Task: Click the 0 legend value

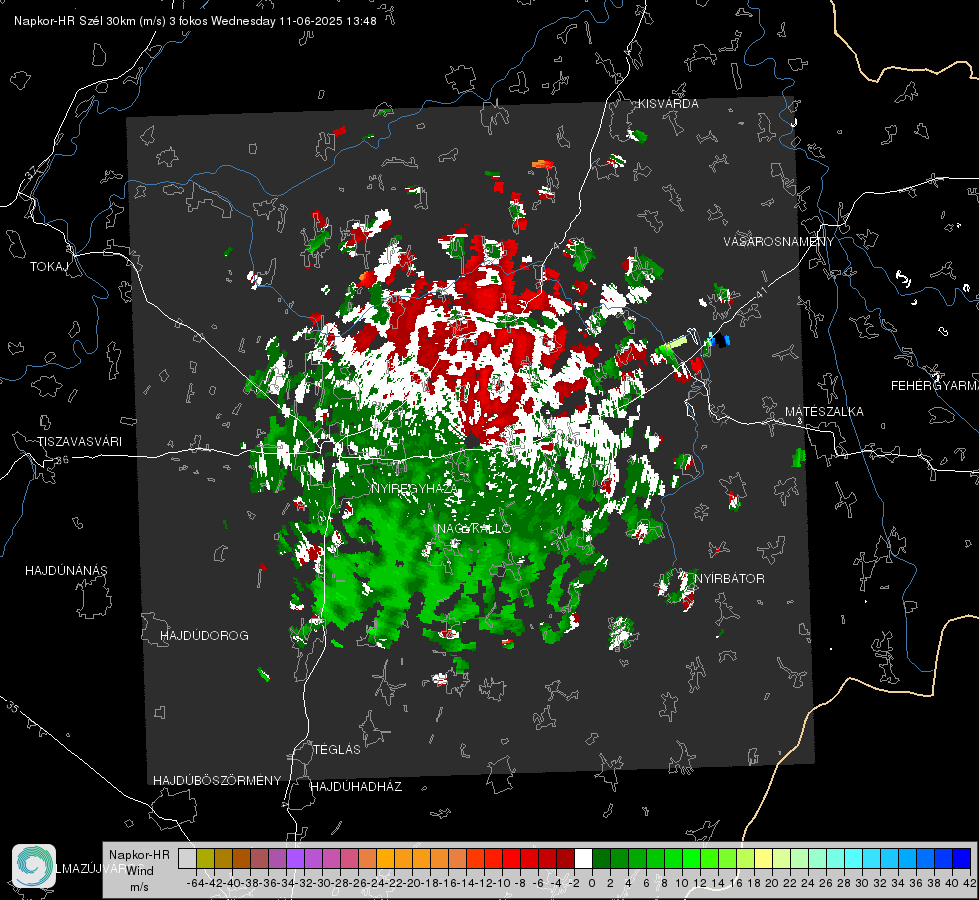Action: (x=592, y=883)
